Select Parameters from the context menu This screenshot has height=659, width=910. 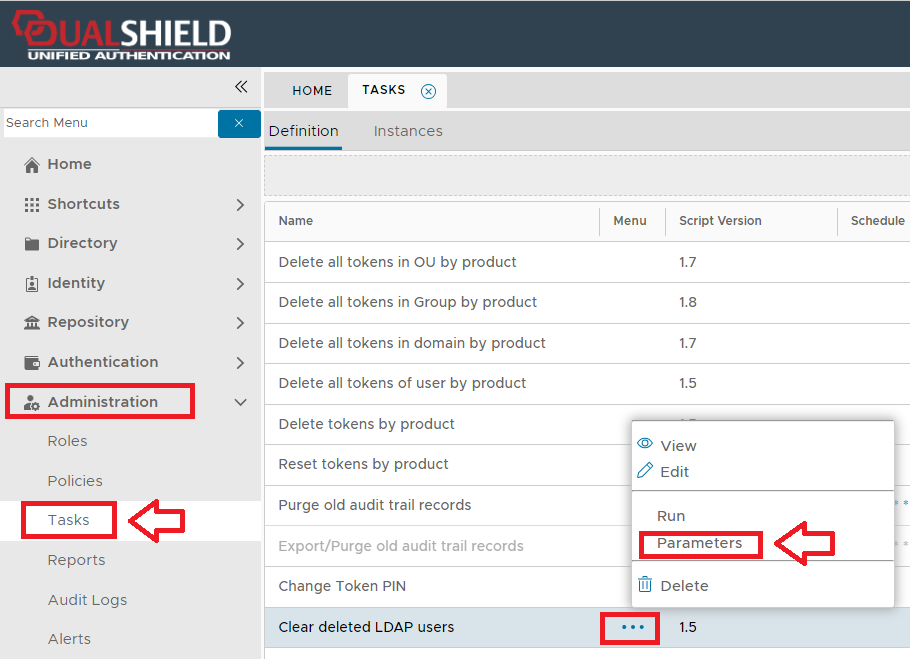(x=699, y=543)
